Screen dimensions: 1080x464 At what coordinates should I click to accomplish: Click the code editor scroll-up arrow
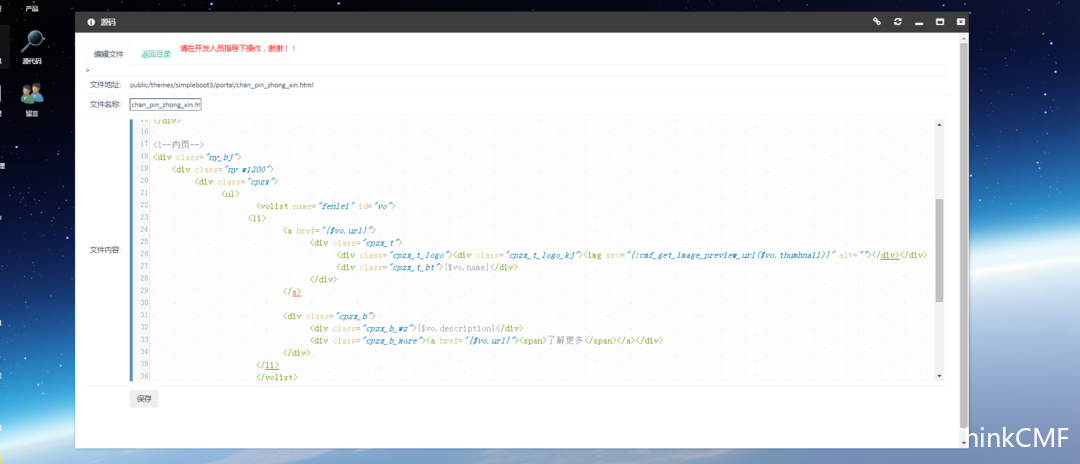tap(939, 125)
